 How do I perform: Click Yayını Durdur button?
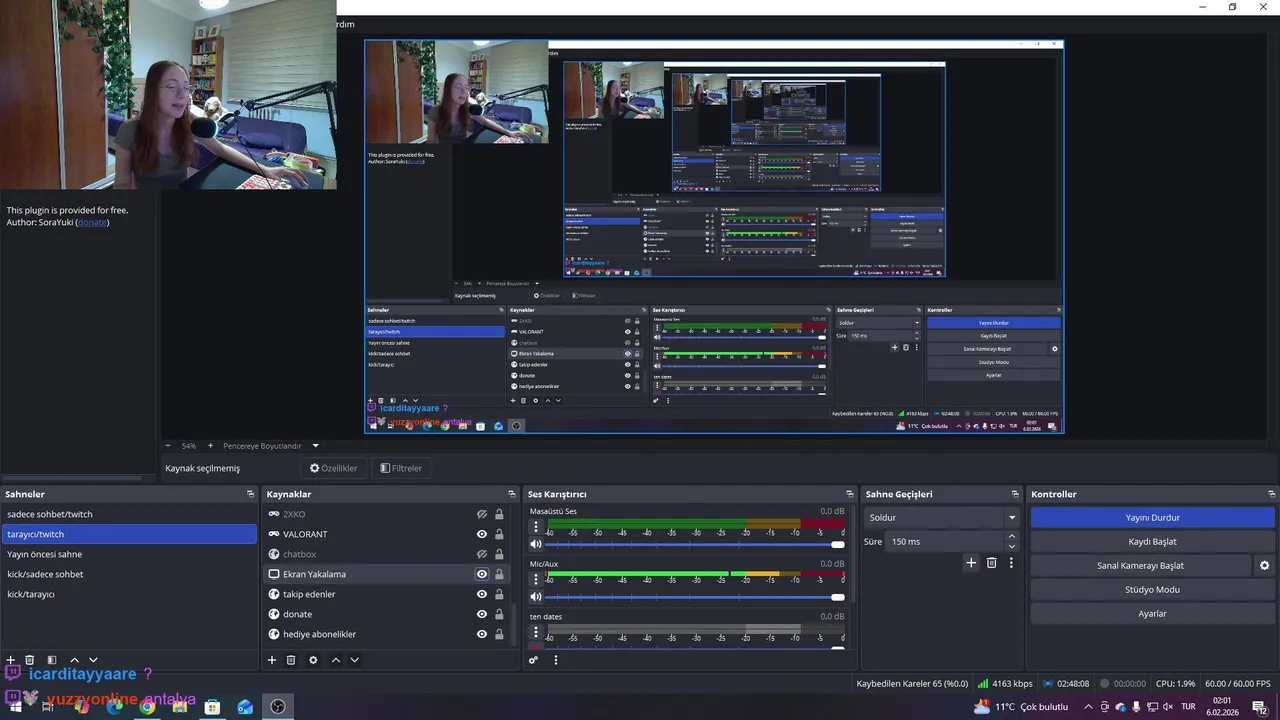[x=1152, y=517]
